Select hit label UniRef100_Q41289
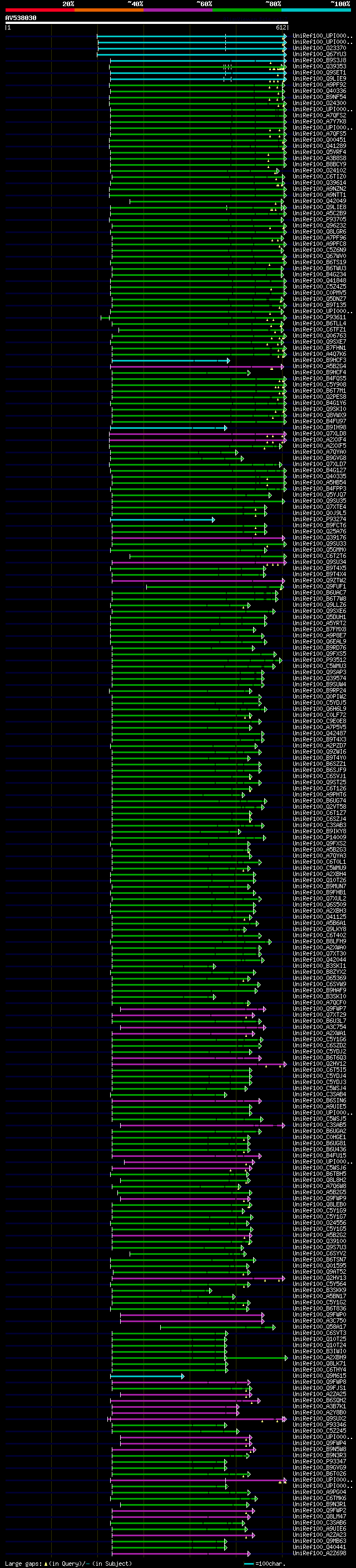This screenshot has height=1568, width=356. point(319,146)
